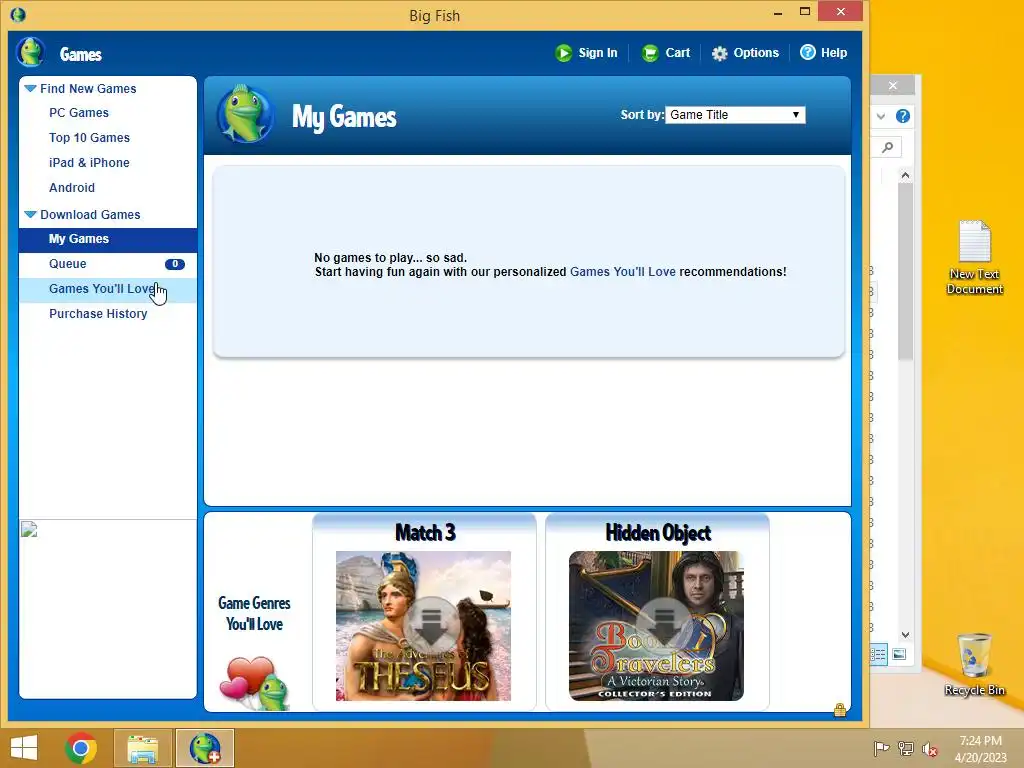Viewport: 1024px width, 768px height.
Task: Click the Big Fish title bar icon
Action: (18, 14)
